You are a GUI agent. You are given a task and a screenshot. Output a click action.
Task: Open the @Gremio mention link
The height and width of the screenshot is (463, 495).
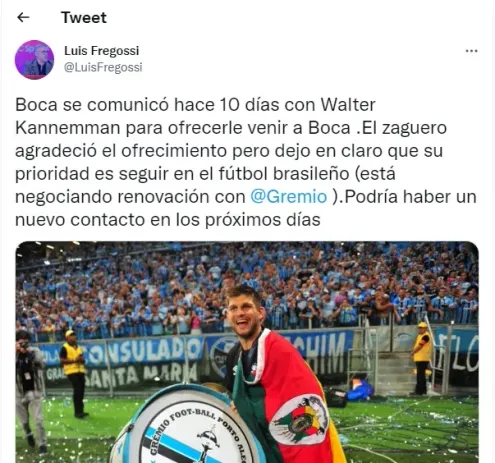[289, 197]
